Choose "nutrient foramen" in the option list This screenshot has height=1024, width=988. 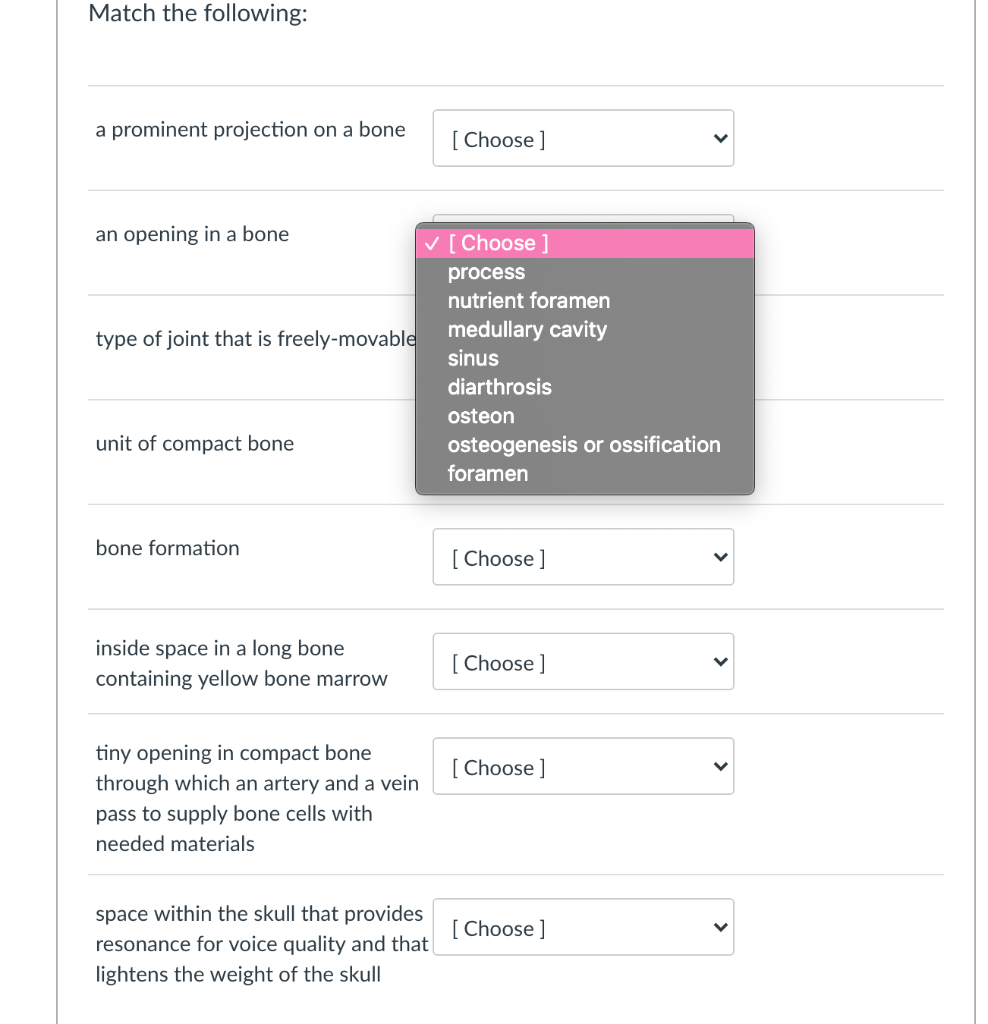(528, 301)
